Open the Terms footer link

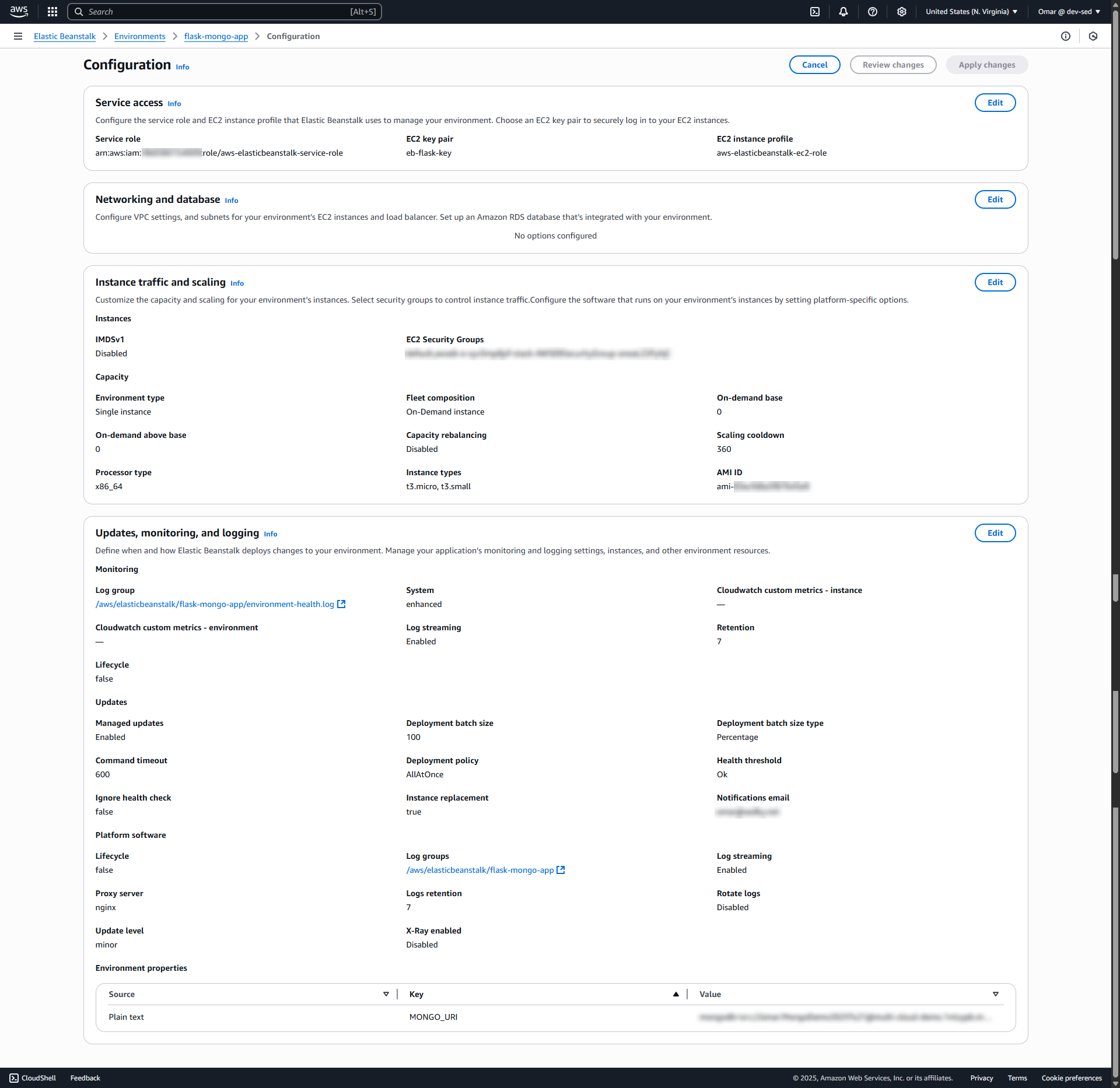coord(1017,1078)
